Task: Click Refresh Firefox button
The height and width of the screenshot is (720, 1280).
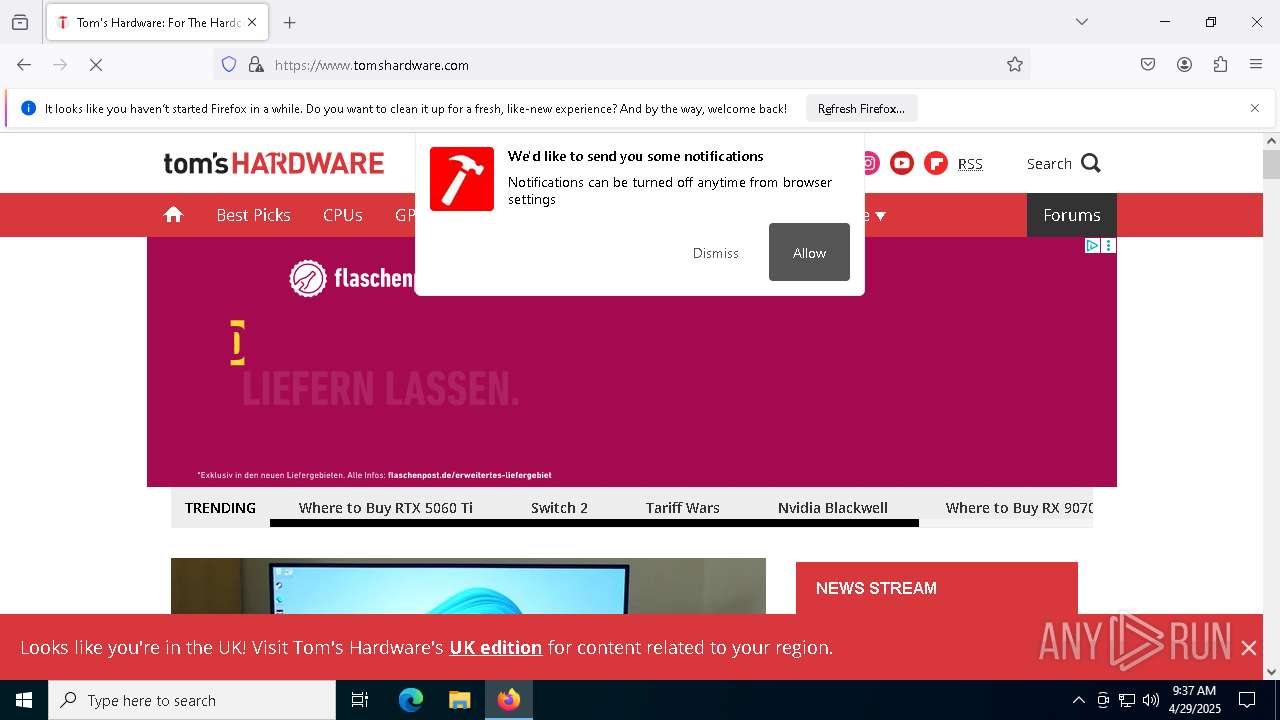Action: pyautogui.click(x=861, y=109)
